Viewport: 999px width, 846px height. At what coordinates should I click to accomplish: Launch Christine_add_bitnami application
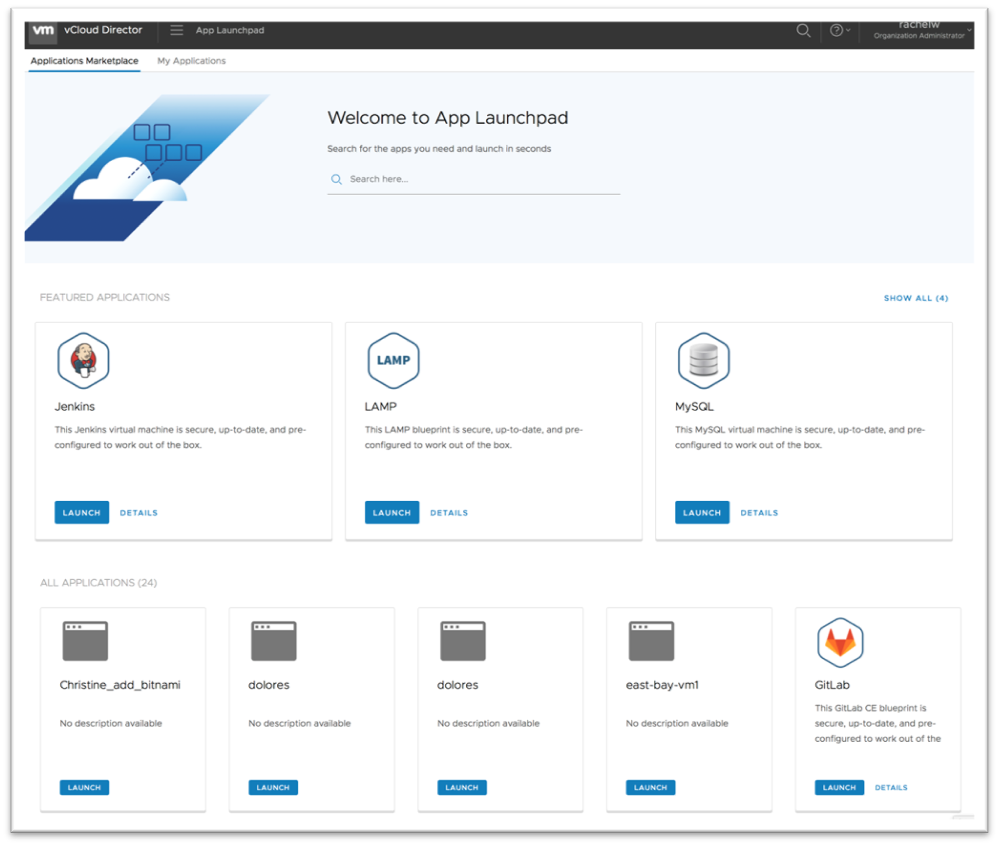84,787
